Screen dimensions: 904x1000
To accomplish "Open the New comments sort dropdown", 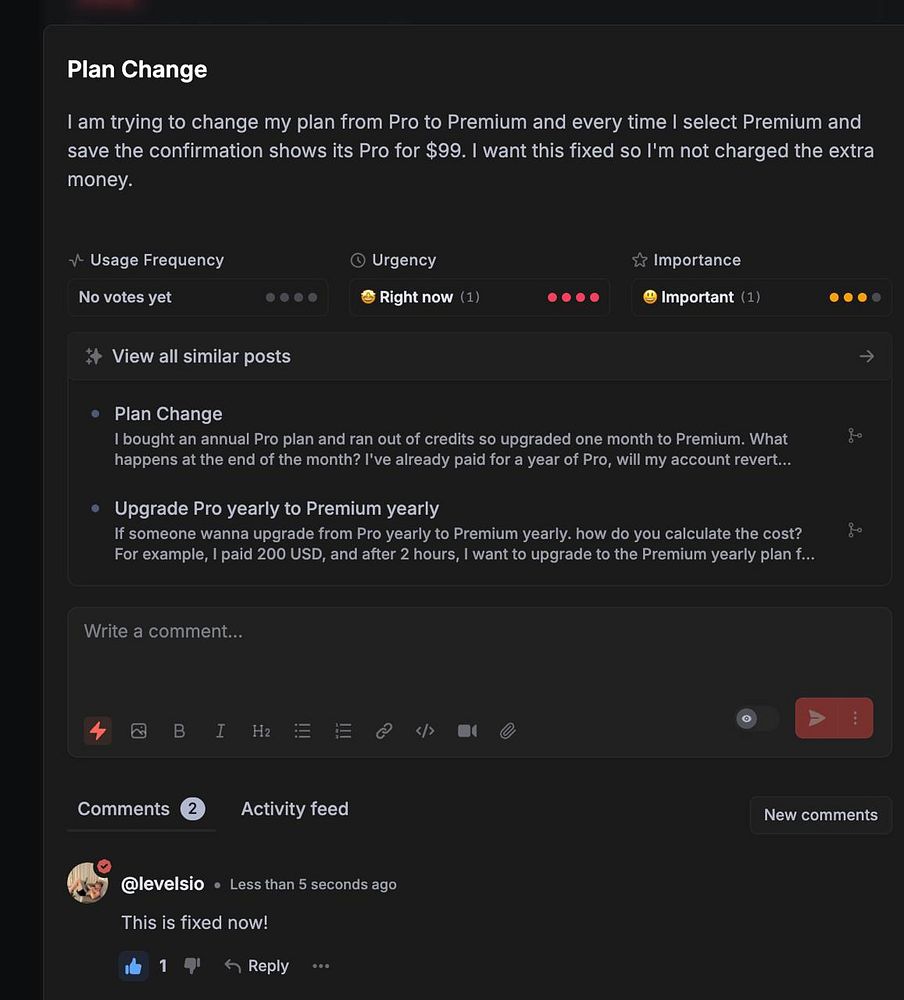I will 820,815.
